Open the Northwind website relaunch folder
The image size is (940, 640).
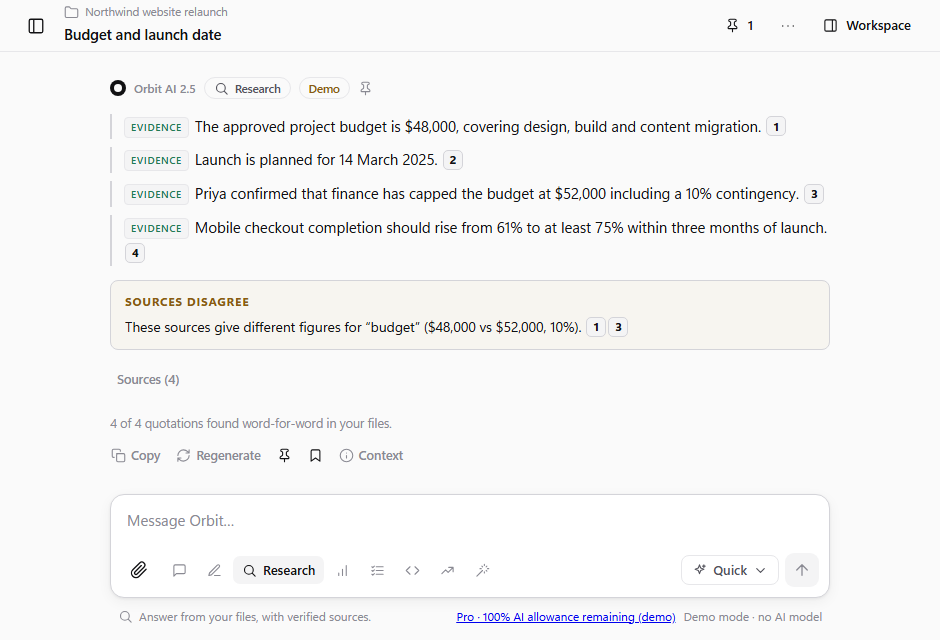coord(146,12)
